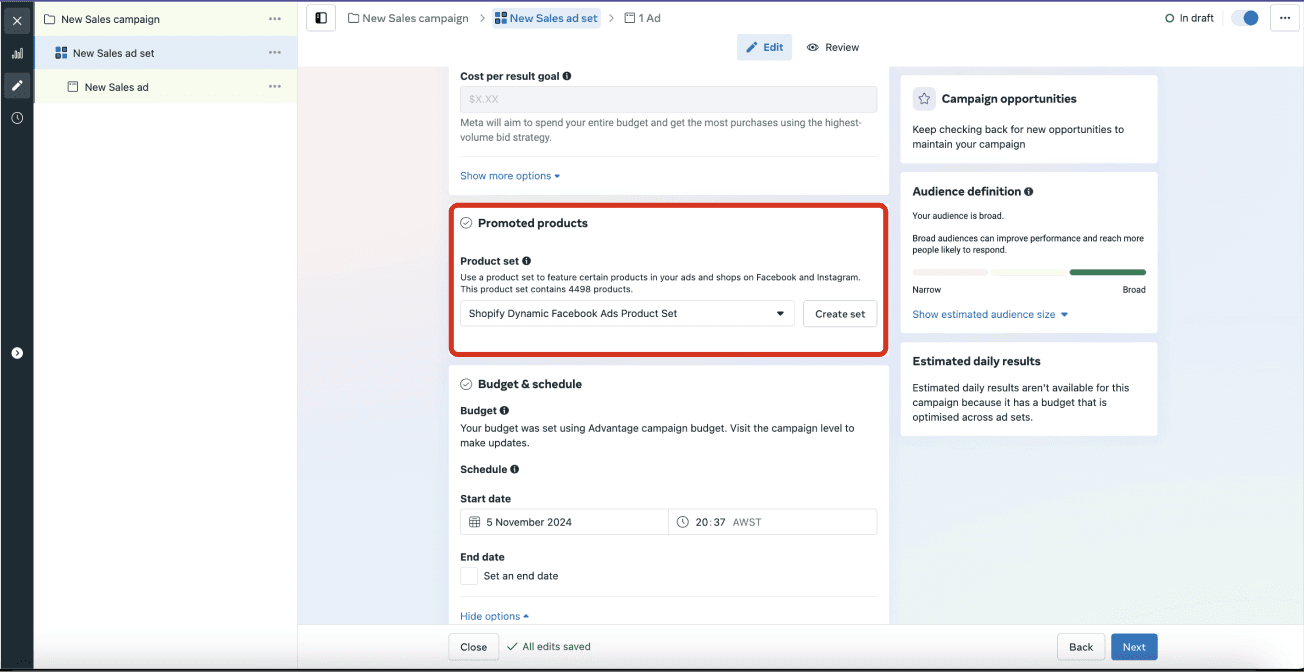Open the bar chart insights icon in sidebar
The image size is (1304, 672).
pyautogui.click(x=17, y=53)
